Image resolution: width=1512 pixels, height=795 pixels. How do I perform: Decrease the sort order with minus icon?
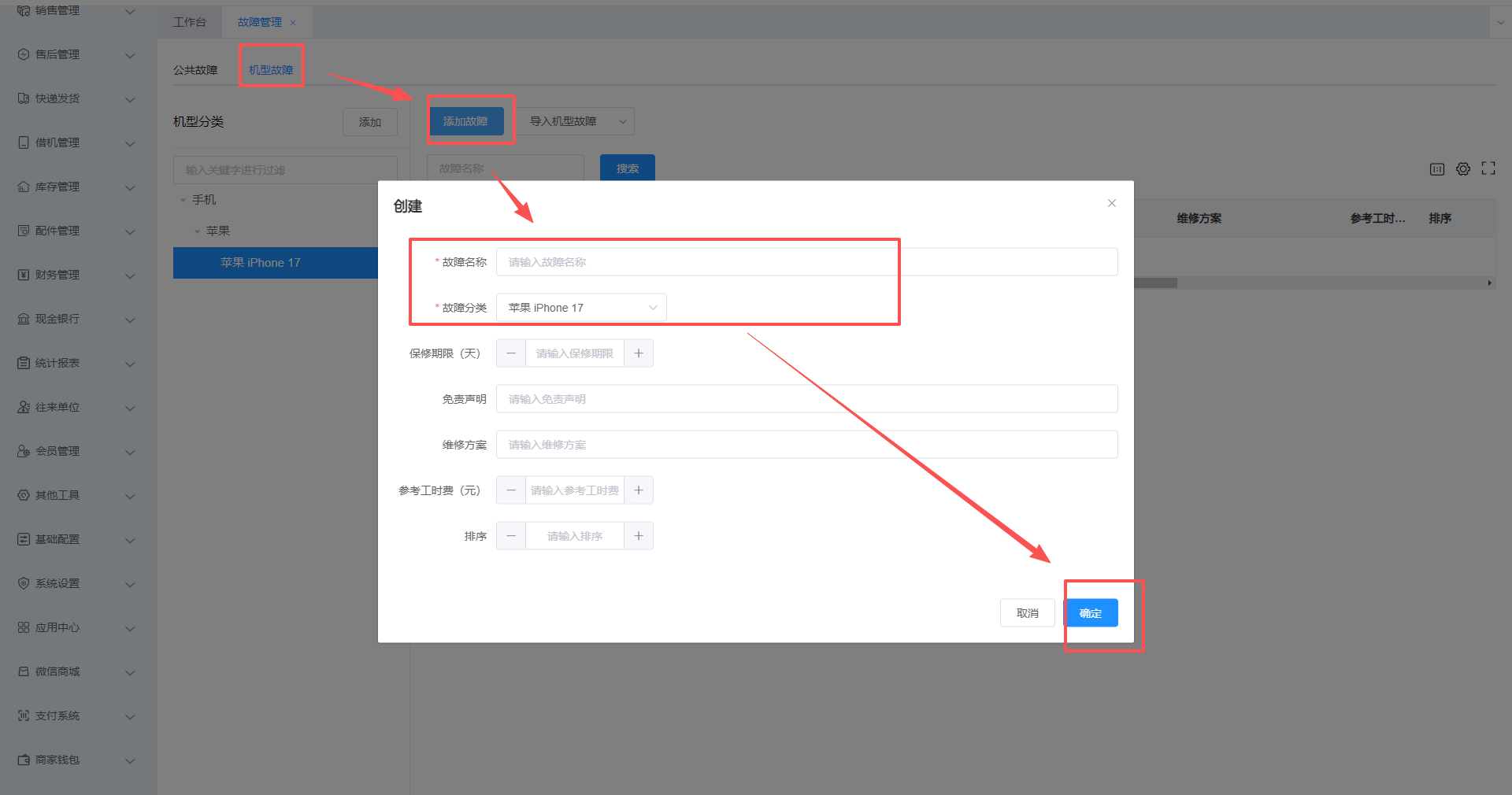511,536
